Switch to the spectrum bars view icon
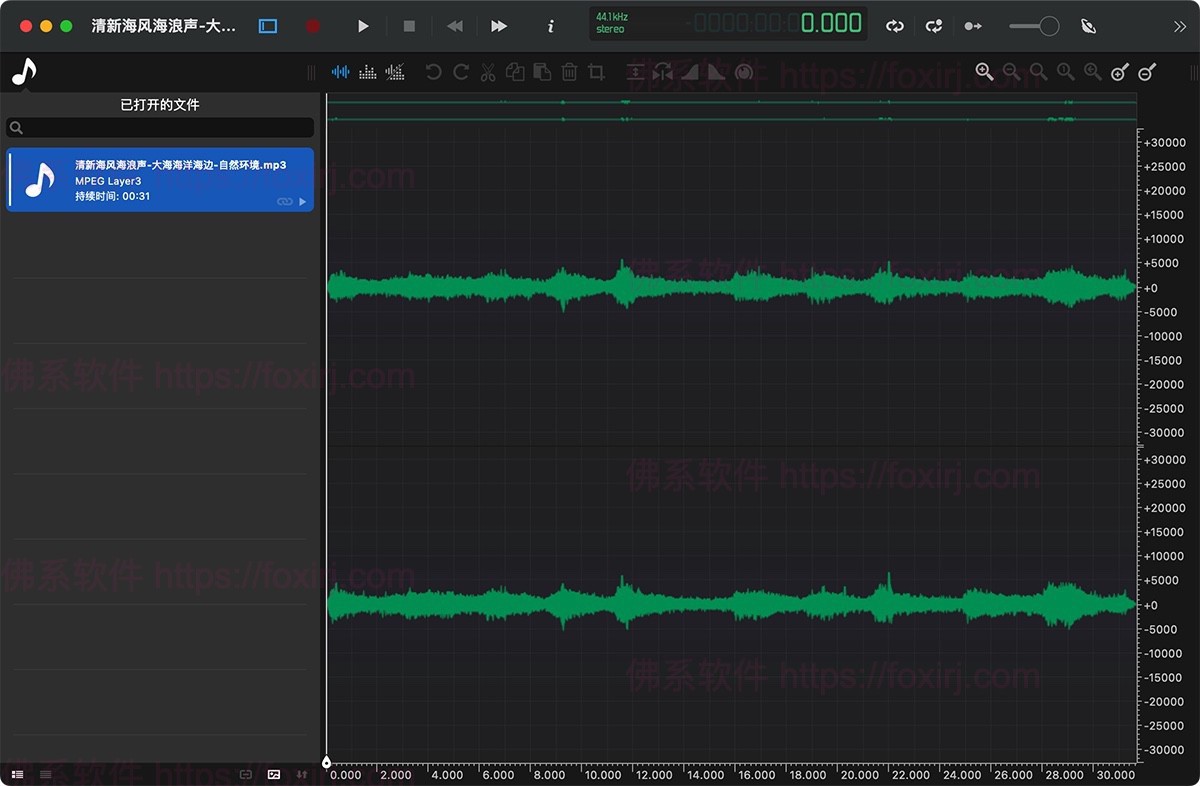Screen dimensions: 1200x786 (368, 72)
